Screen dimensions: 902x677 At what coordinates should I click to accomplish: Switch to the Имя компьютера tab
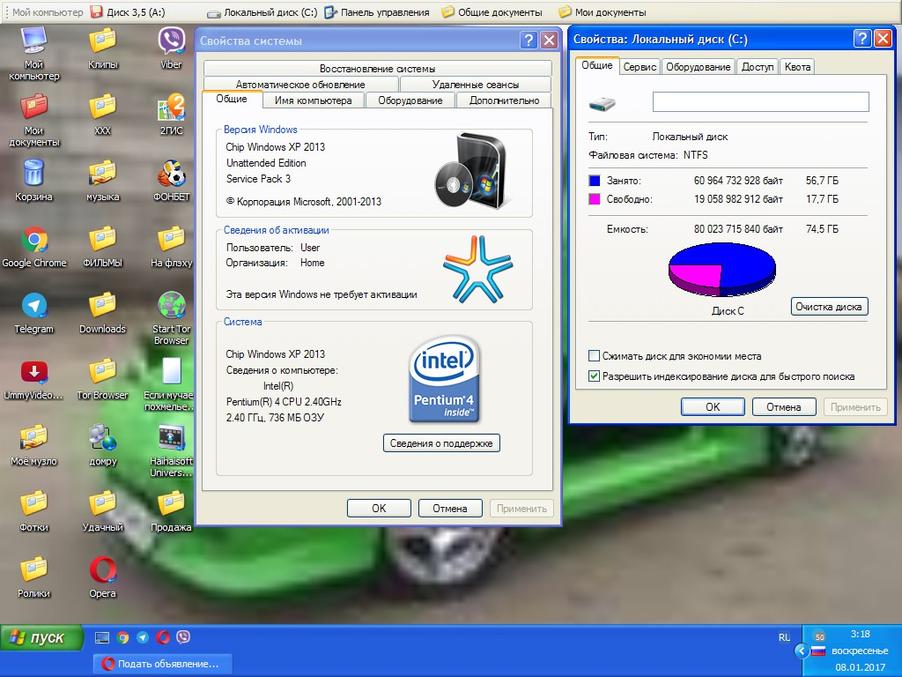point(313,100)
